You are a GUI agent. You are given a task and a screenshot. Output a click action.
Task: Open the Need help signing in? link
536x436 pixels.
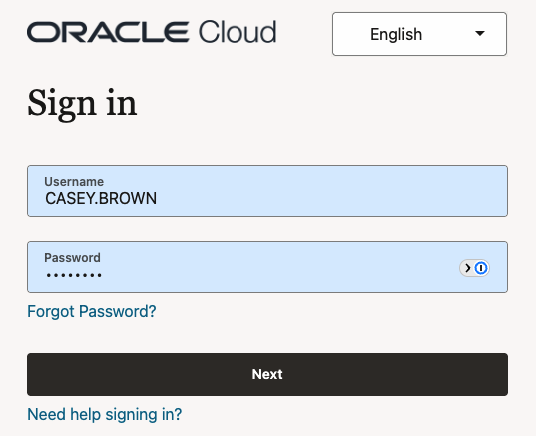point(105,414)
